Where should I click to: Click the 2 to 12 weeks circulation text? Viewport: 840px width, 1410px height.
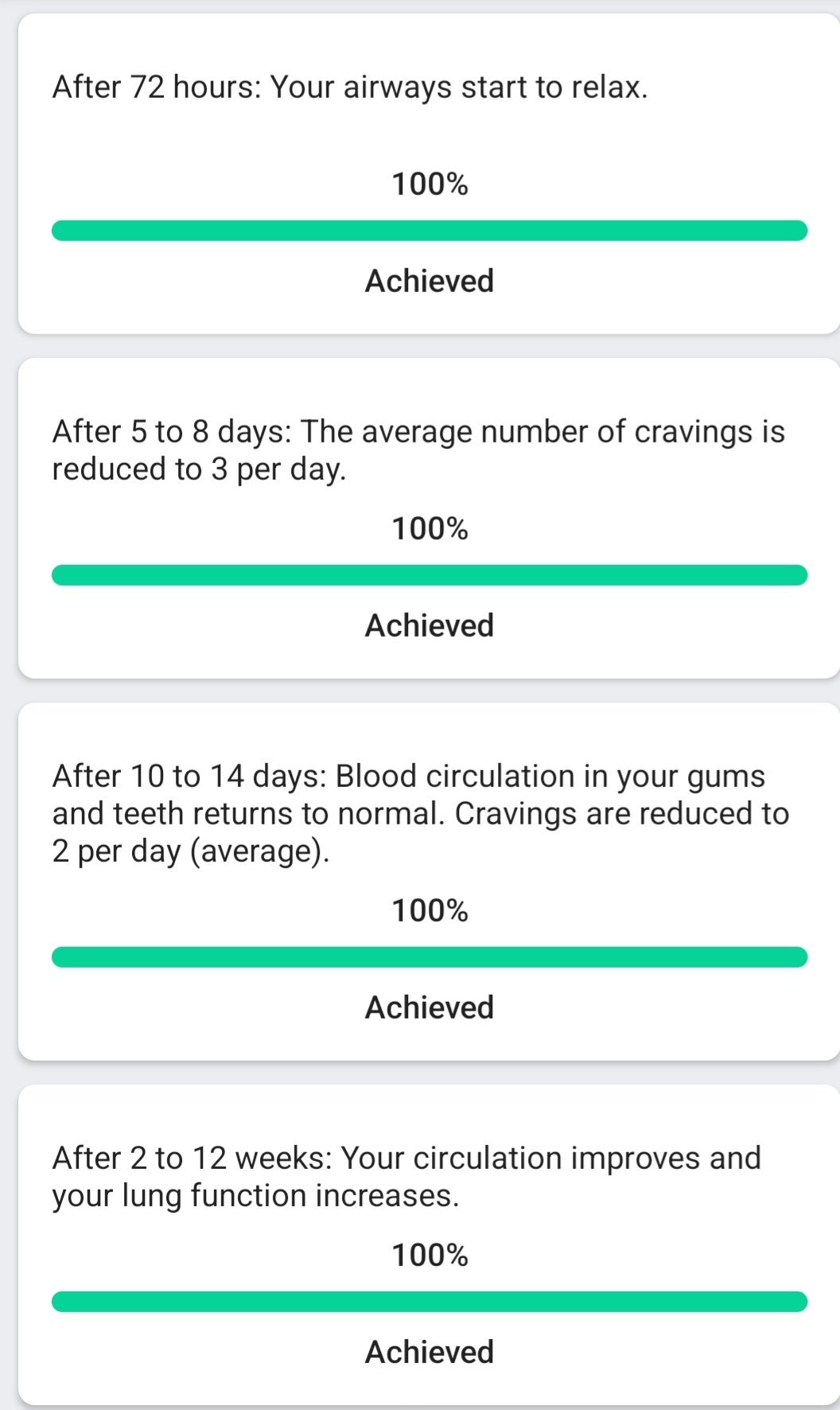(x=406, y=1177)
